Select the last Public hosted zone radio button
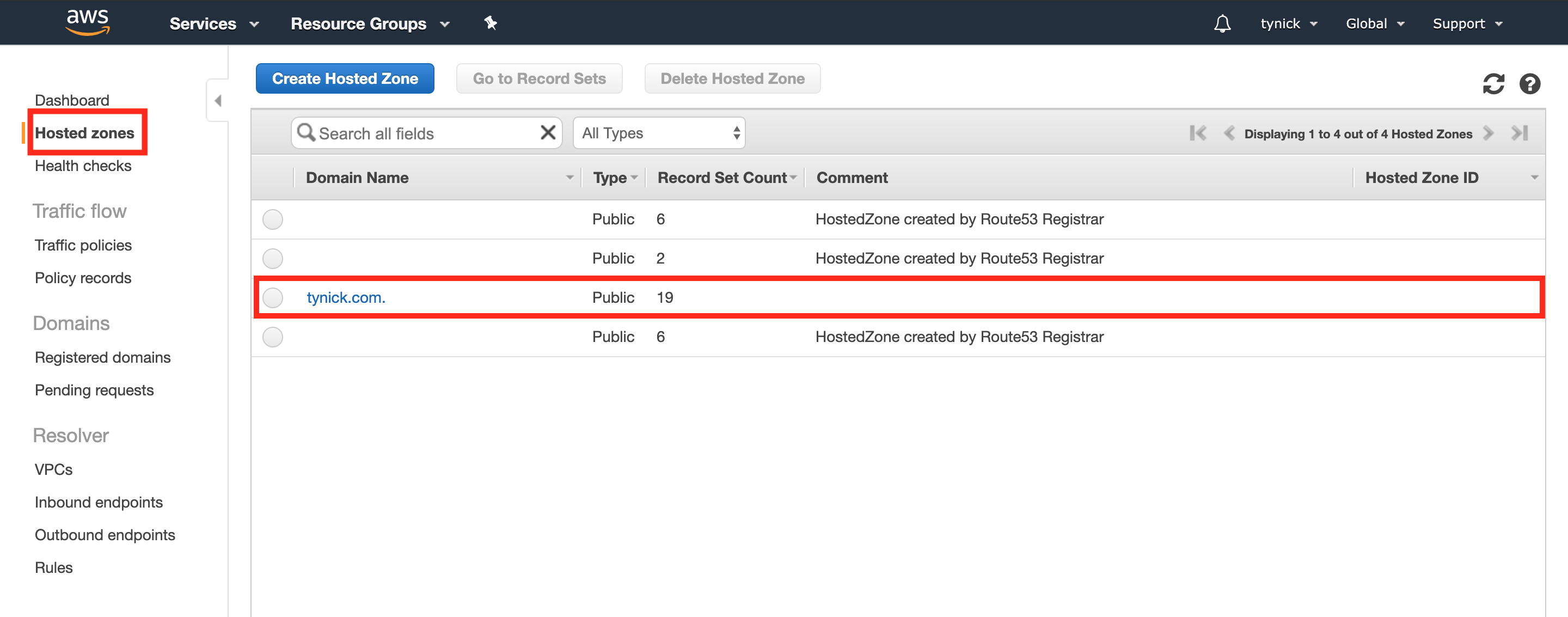This screenshot has height=617, width=1568. point(275,336)
